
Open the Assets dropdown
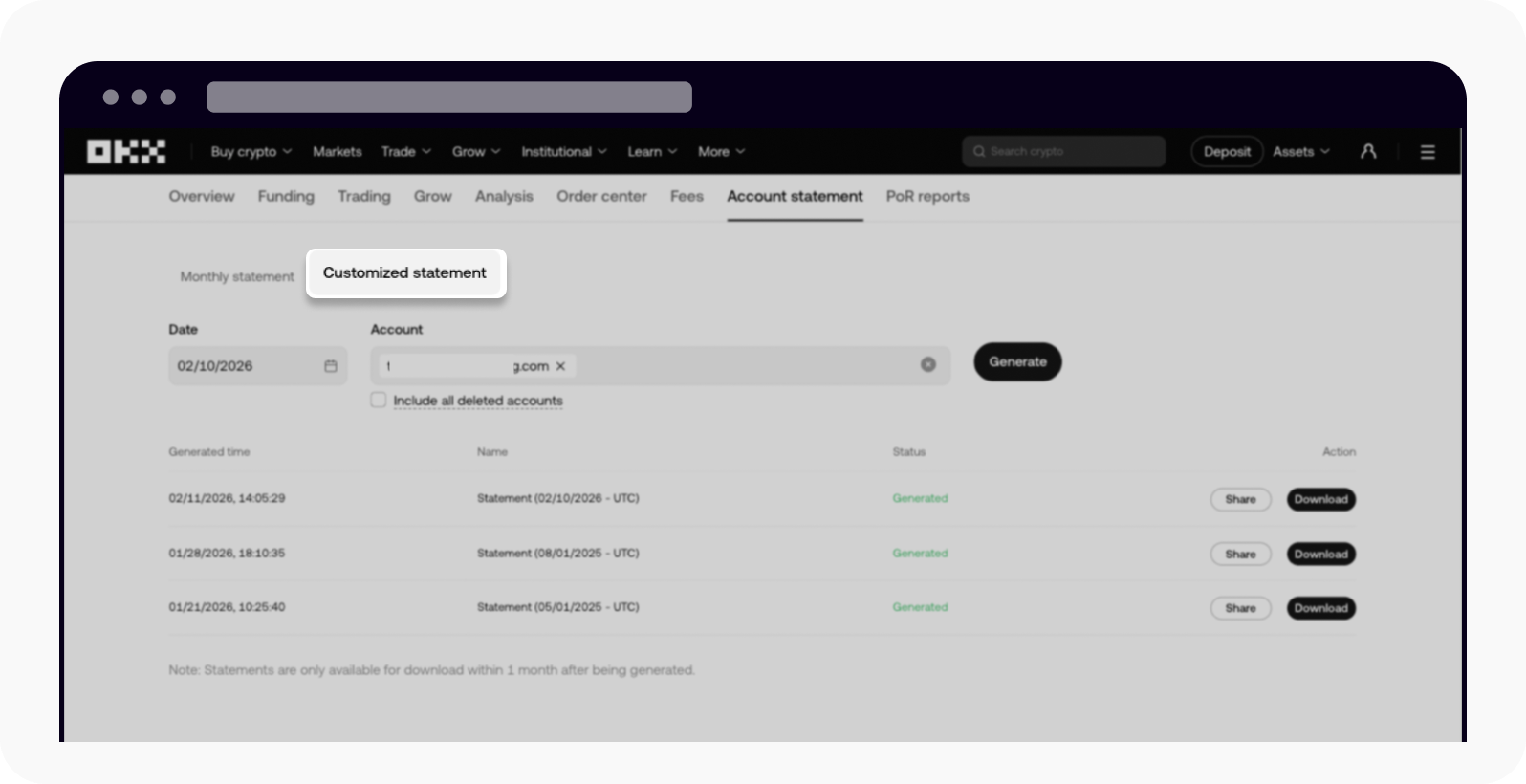pos(1301,151)
